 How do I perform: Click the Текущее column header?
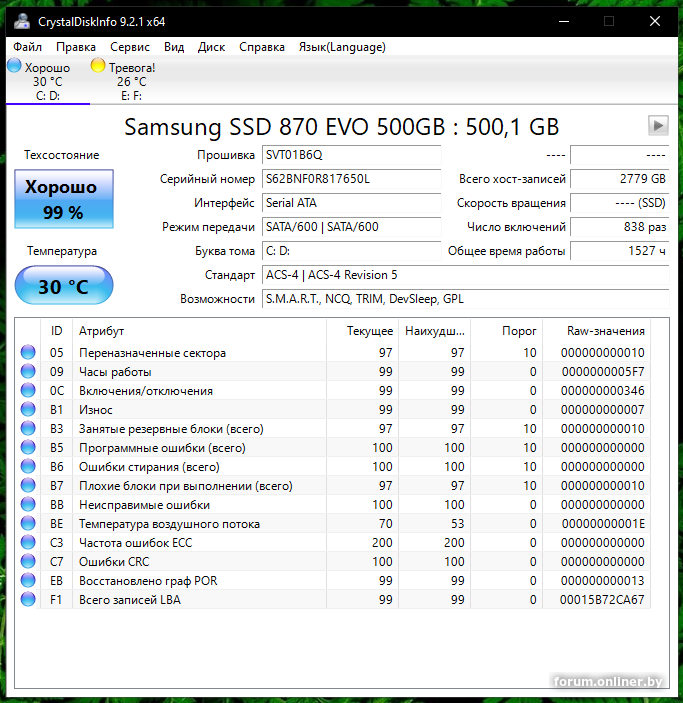[362, 331]
